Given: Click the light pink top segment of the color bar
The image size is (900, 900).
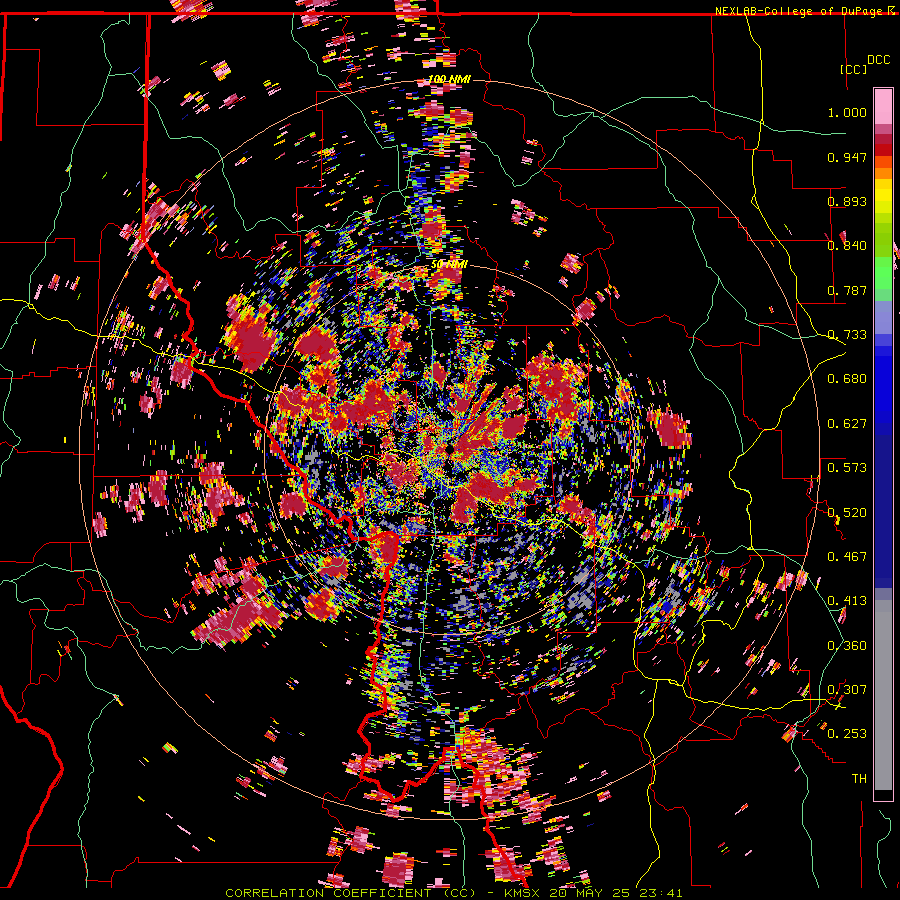Looking at the screenshot, I should 883,106.
